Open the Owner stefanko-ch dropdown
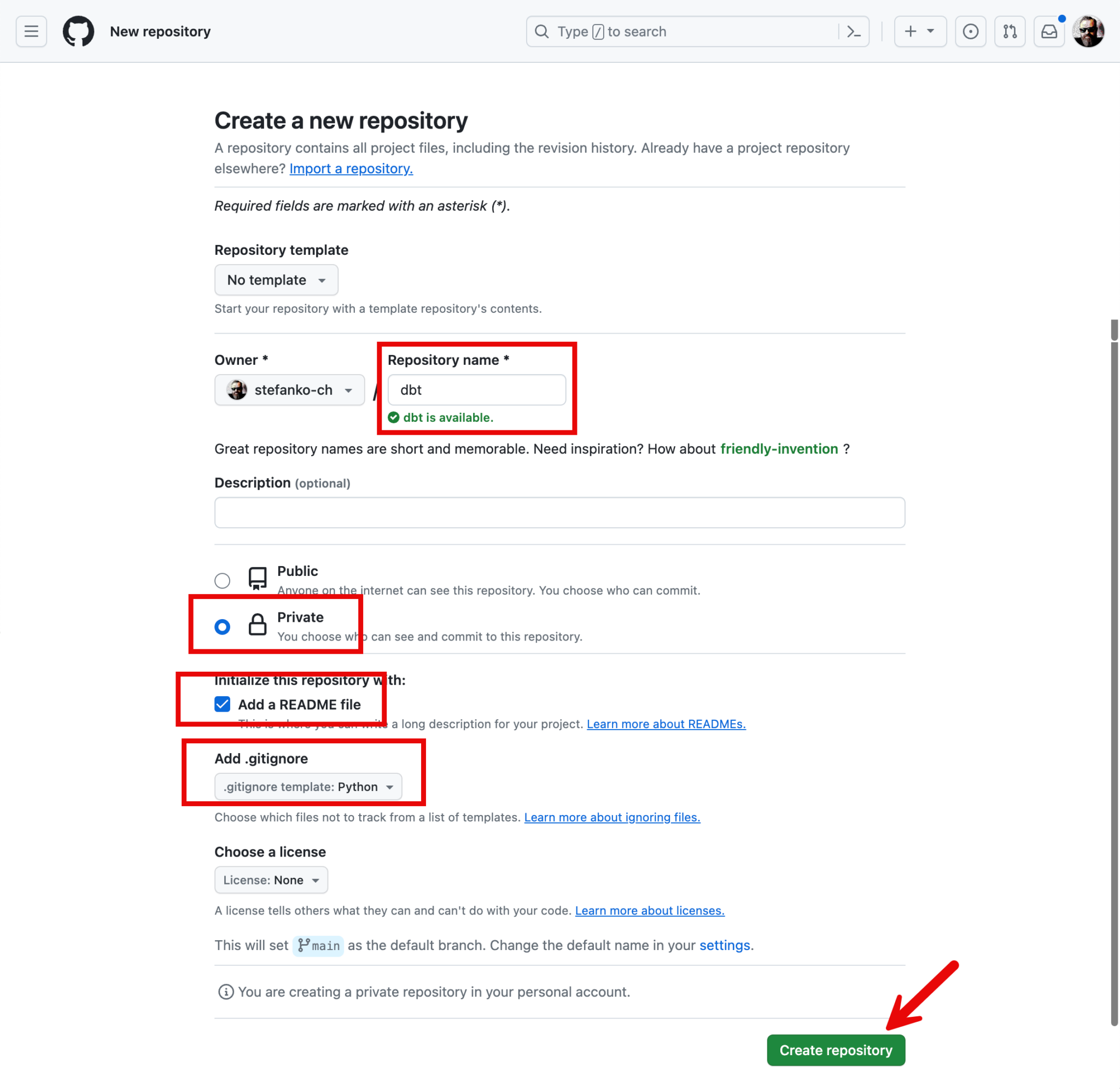Screen dimensions: 1120x1089 tap(289, 390)
